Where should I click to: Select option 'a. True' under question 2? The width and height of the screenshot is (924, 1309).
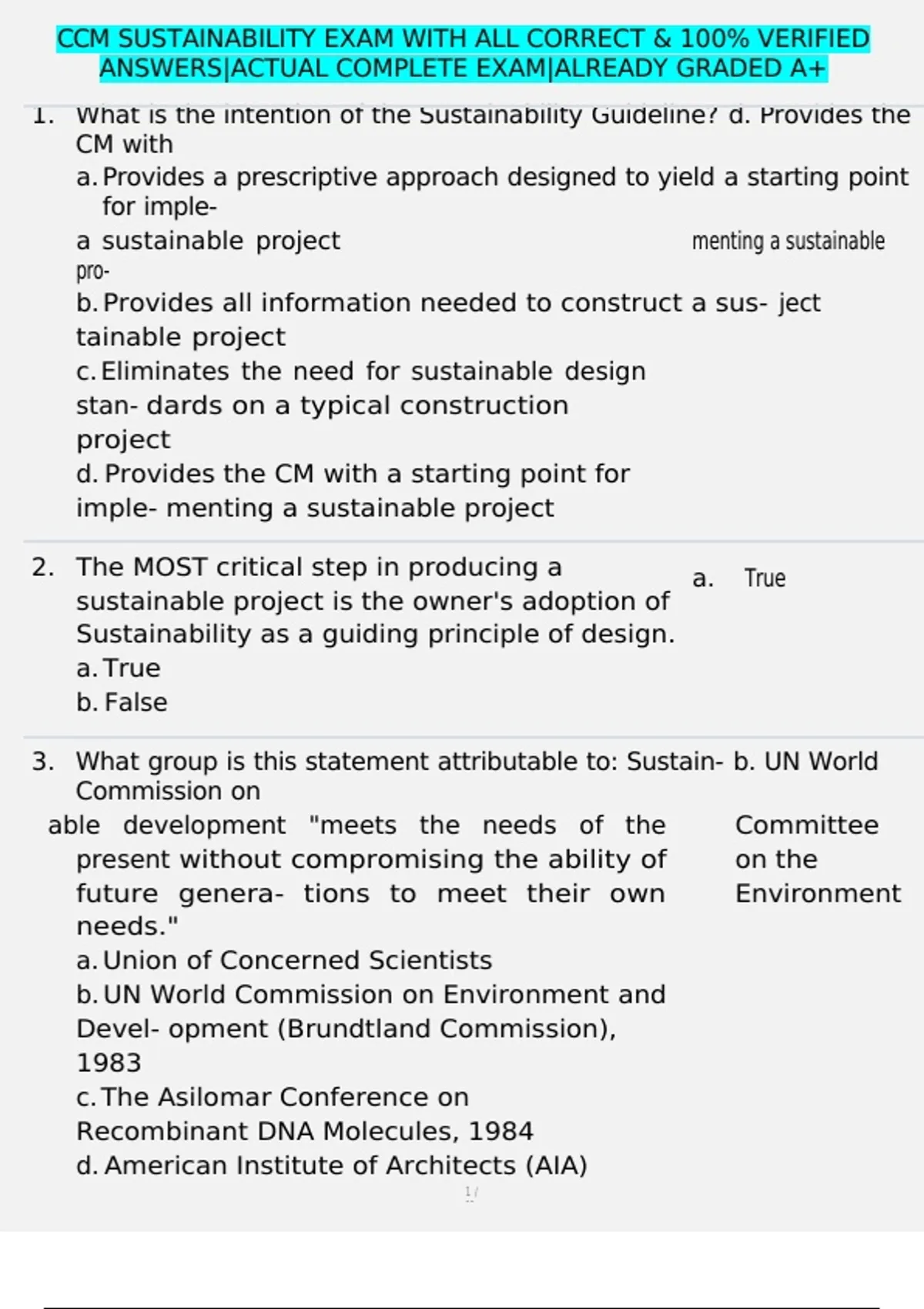coord(119,668)
